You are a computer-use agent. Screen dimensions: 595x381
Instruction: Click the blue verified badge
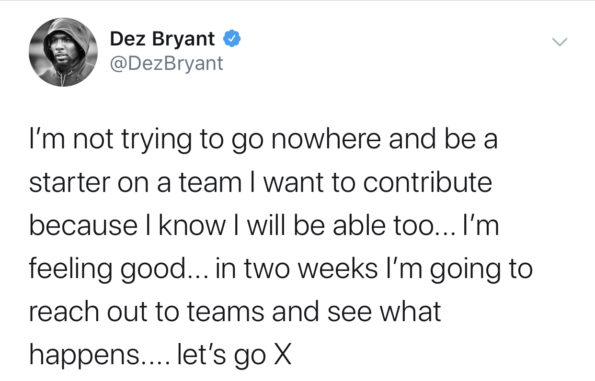pyautogui.click(x=231, y=39)
